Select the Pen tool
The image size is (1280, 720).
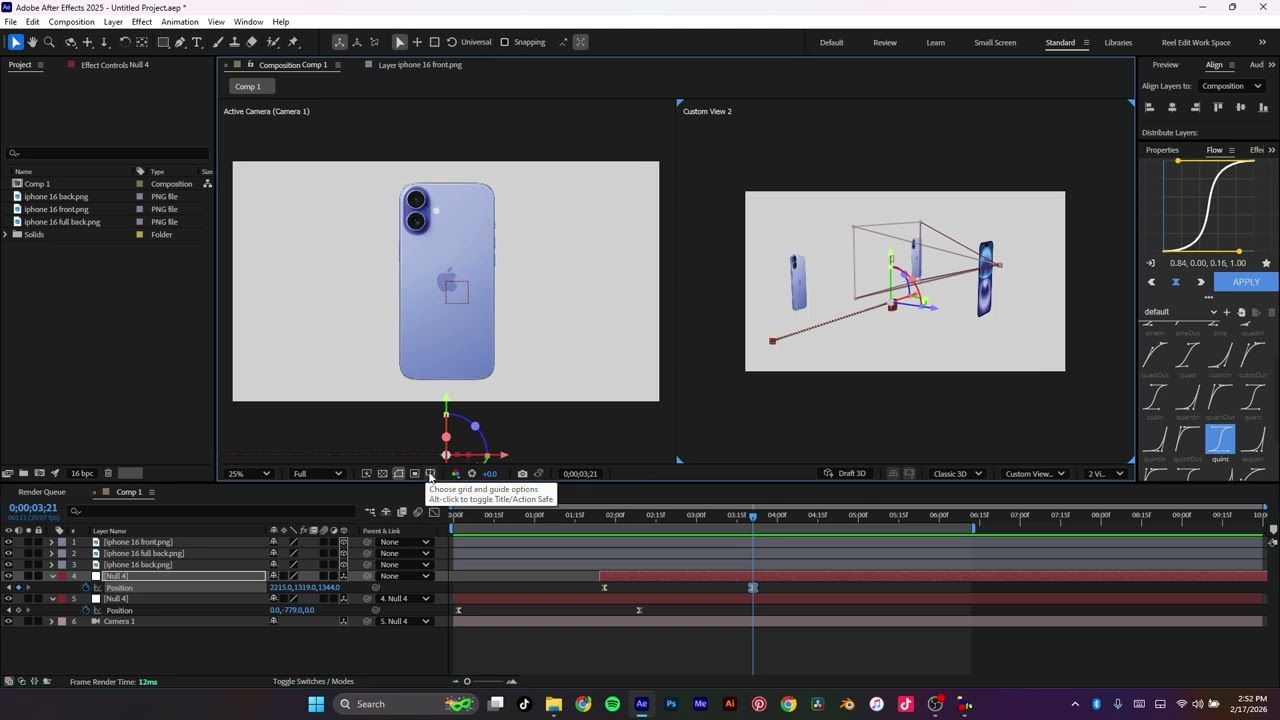(180, 42)
